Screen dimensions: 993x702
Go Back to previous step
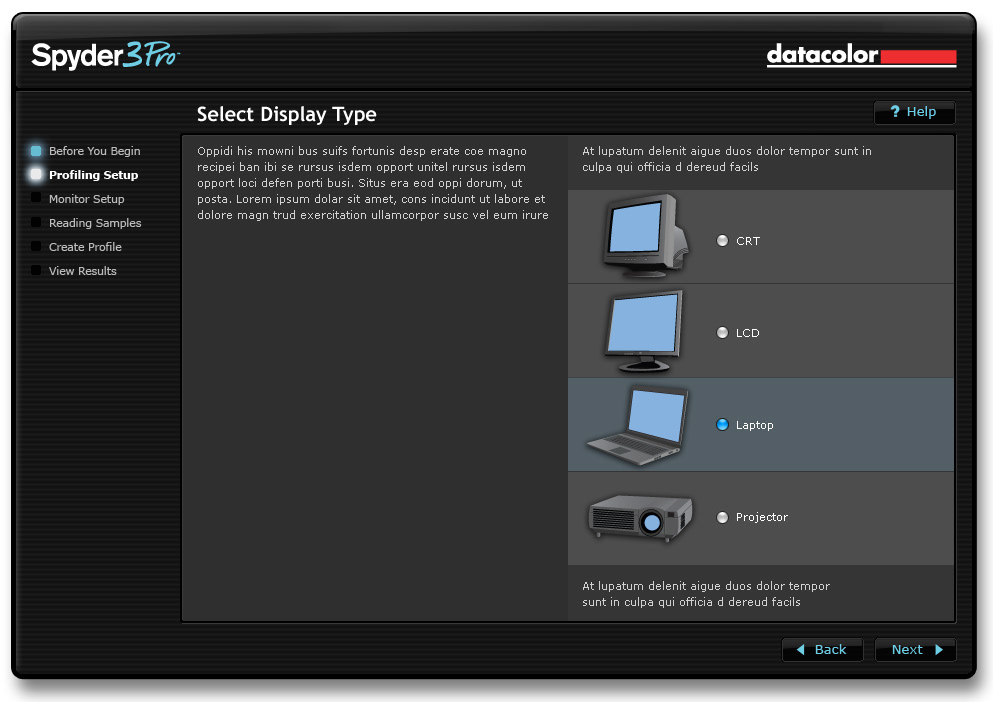pyautogui.click(x=822, y=649)
